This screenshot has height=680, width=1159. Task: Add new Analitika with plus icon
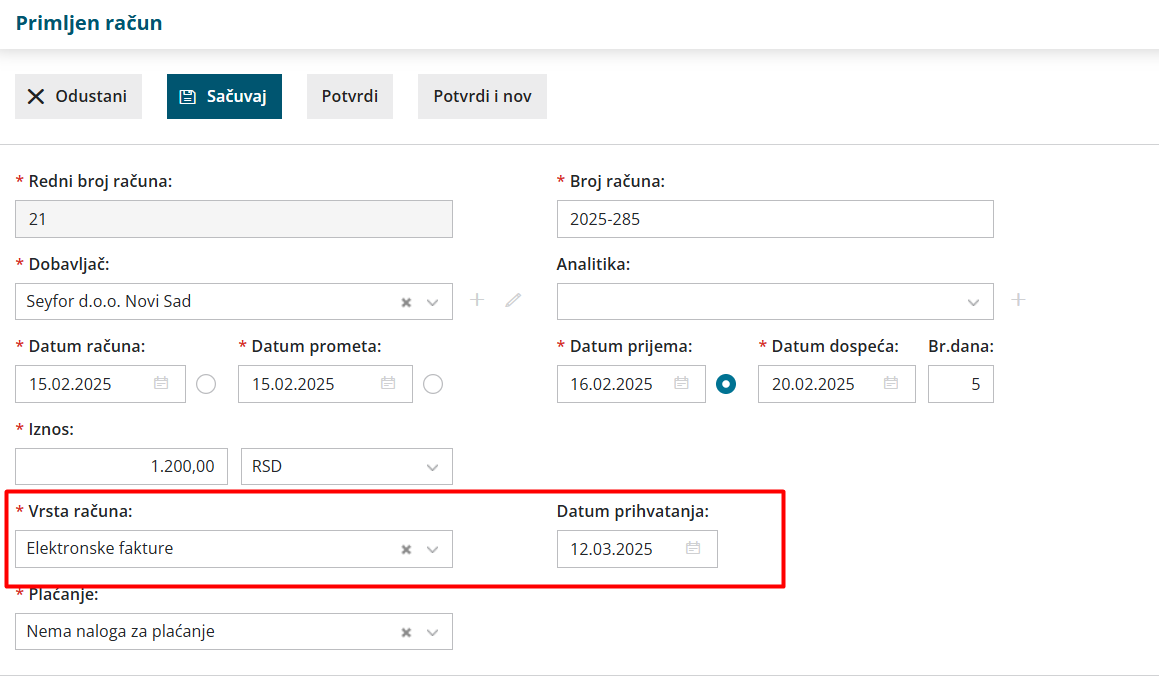(x=1019, y=299)
